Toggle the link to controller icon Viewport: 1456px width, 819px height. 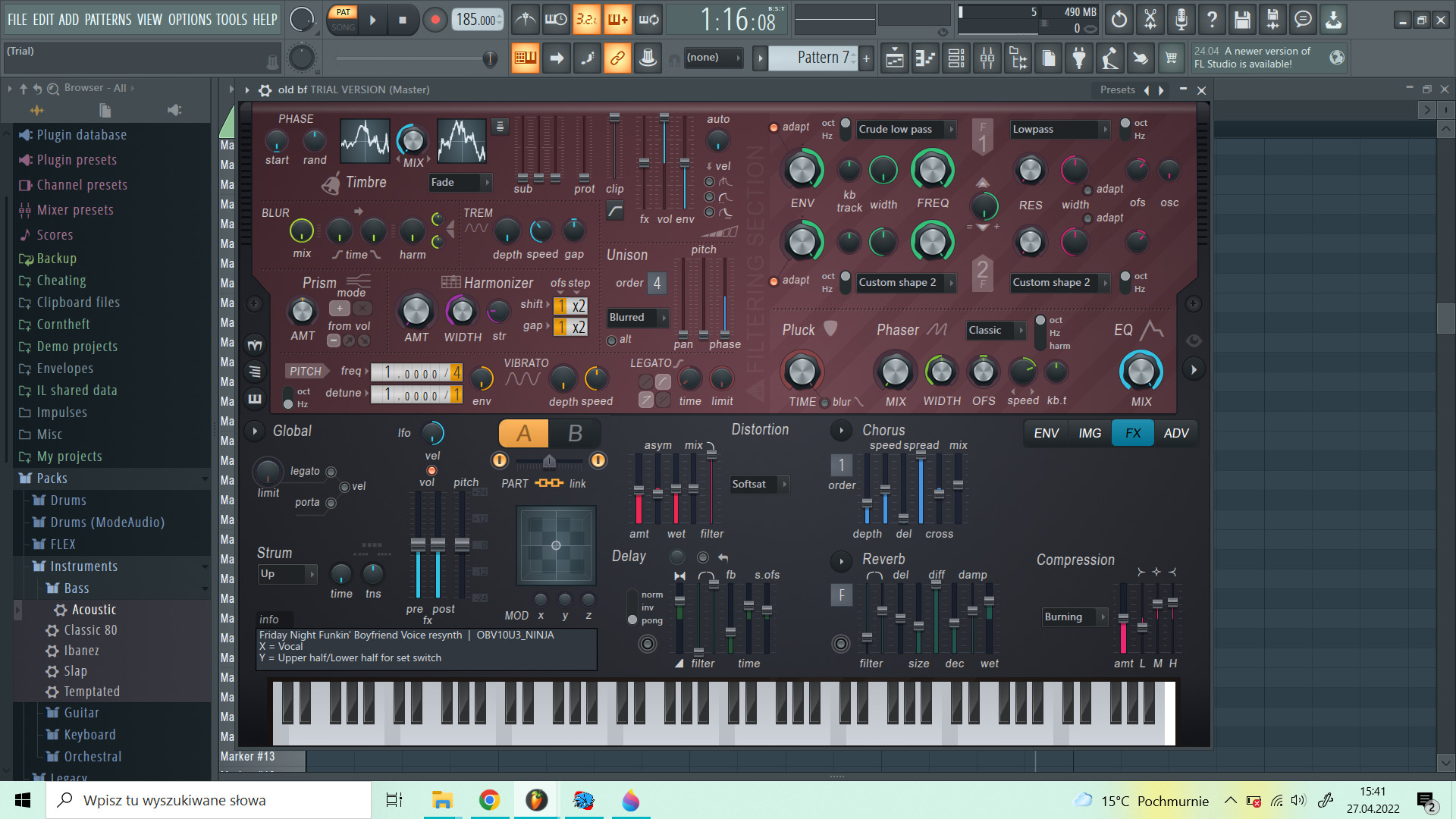coord(617,58)
